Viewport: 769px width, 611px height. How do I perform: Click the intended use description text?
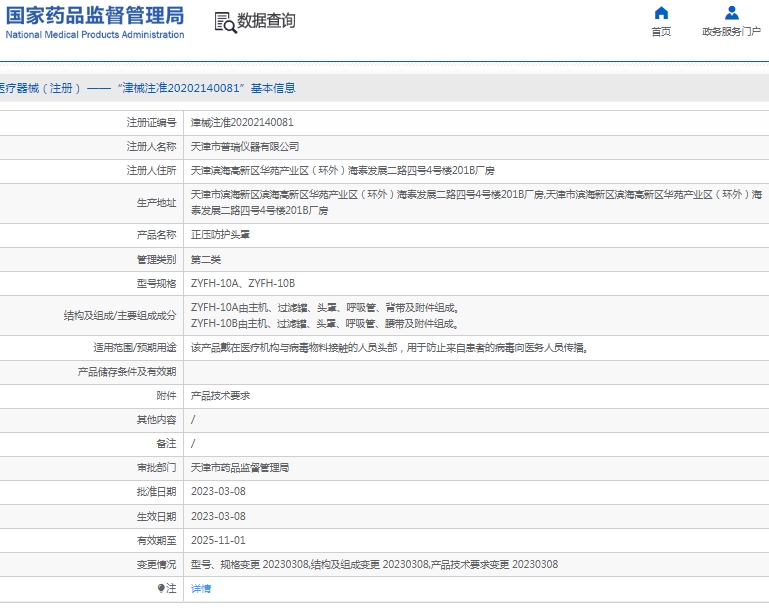(x=389, y=348)
